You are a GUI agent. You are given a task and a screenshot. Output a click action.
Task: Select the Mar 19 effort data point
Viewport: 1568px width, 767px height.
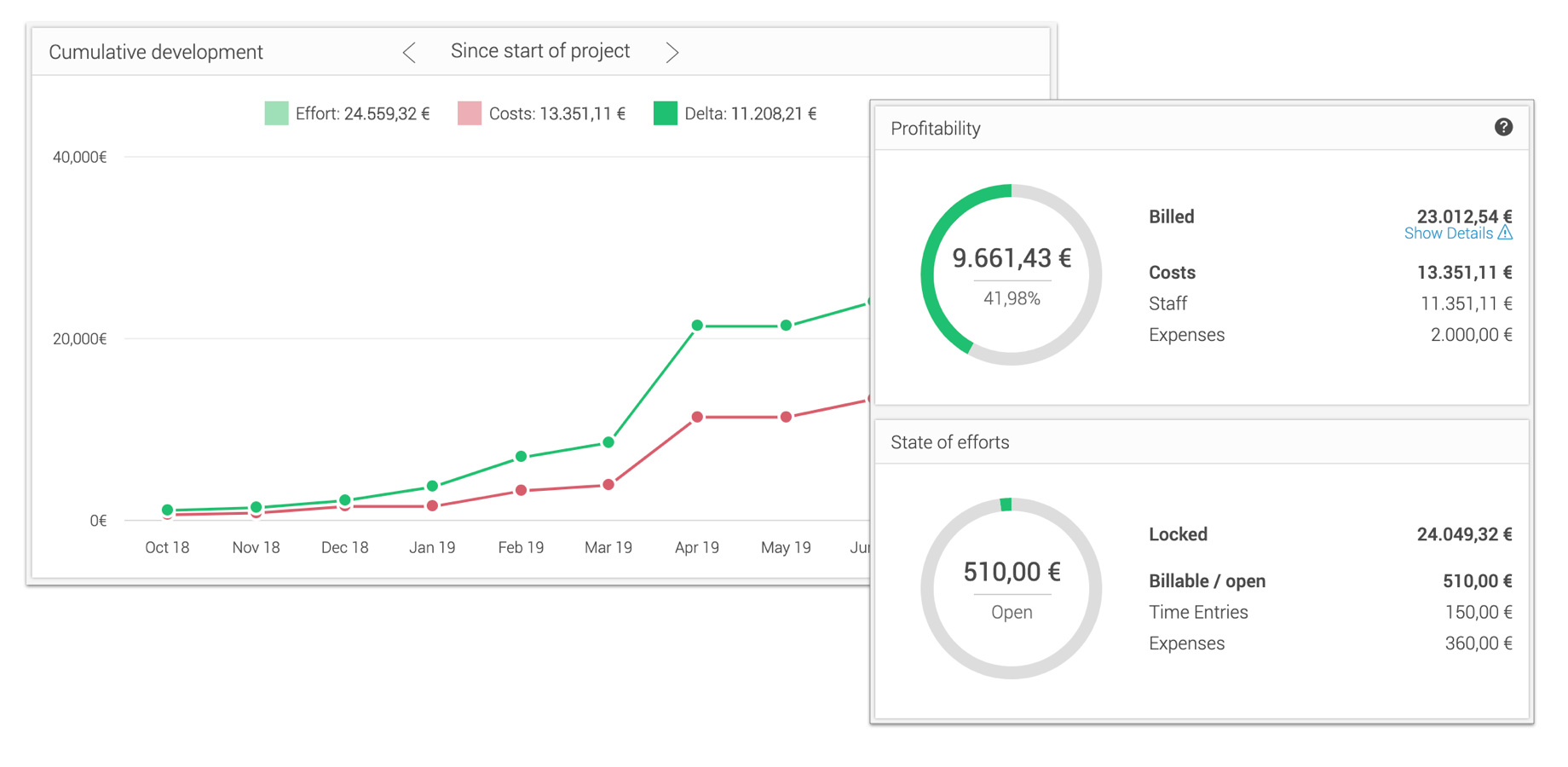[608, 442]
